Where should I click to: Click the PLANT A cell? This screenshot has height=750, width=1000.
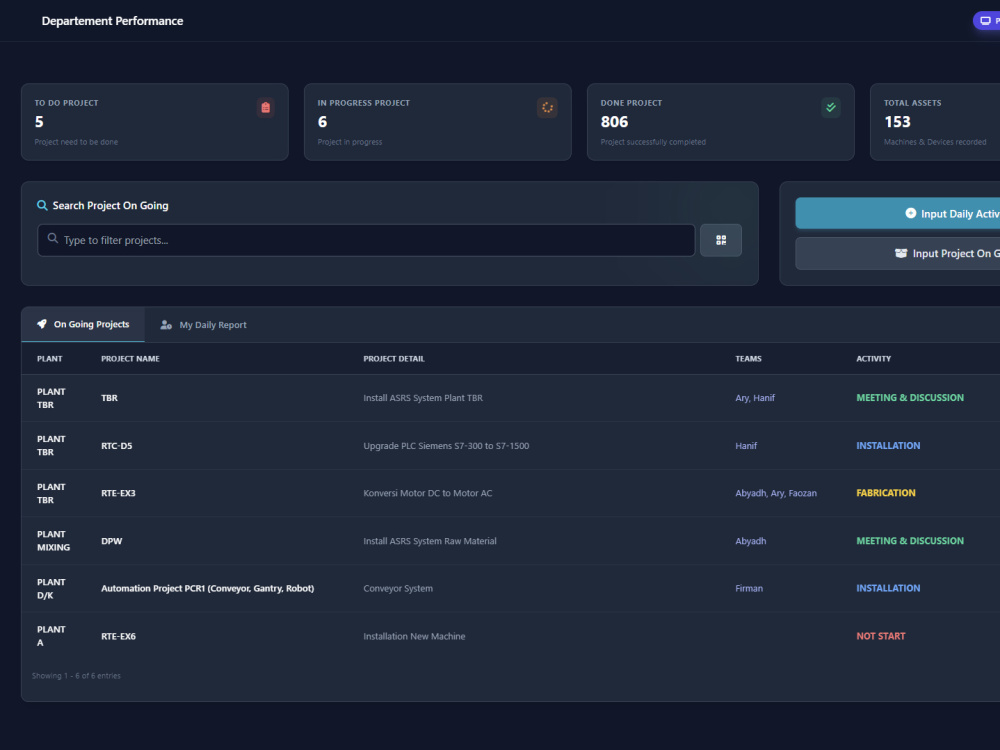pos(51,636)
